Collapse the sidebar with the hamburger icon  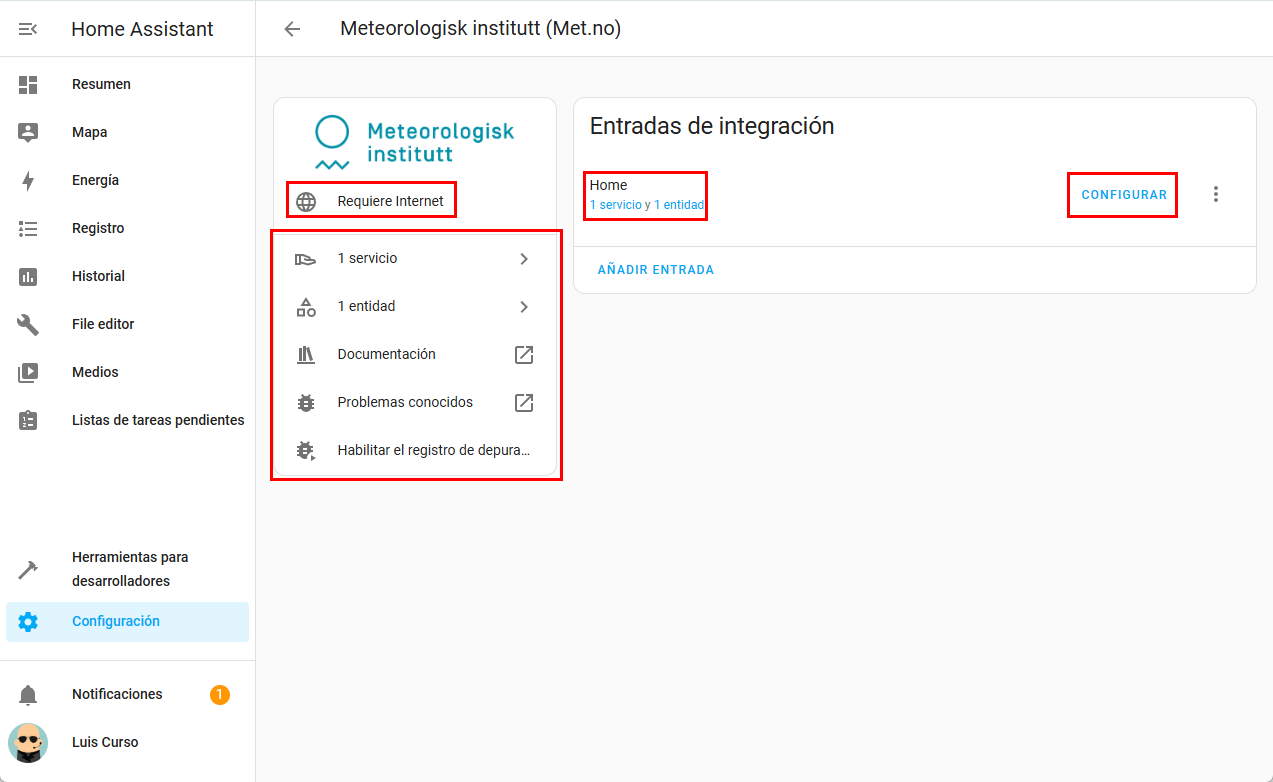coord(28,29)
